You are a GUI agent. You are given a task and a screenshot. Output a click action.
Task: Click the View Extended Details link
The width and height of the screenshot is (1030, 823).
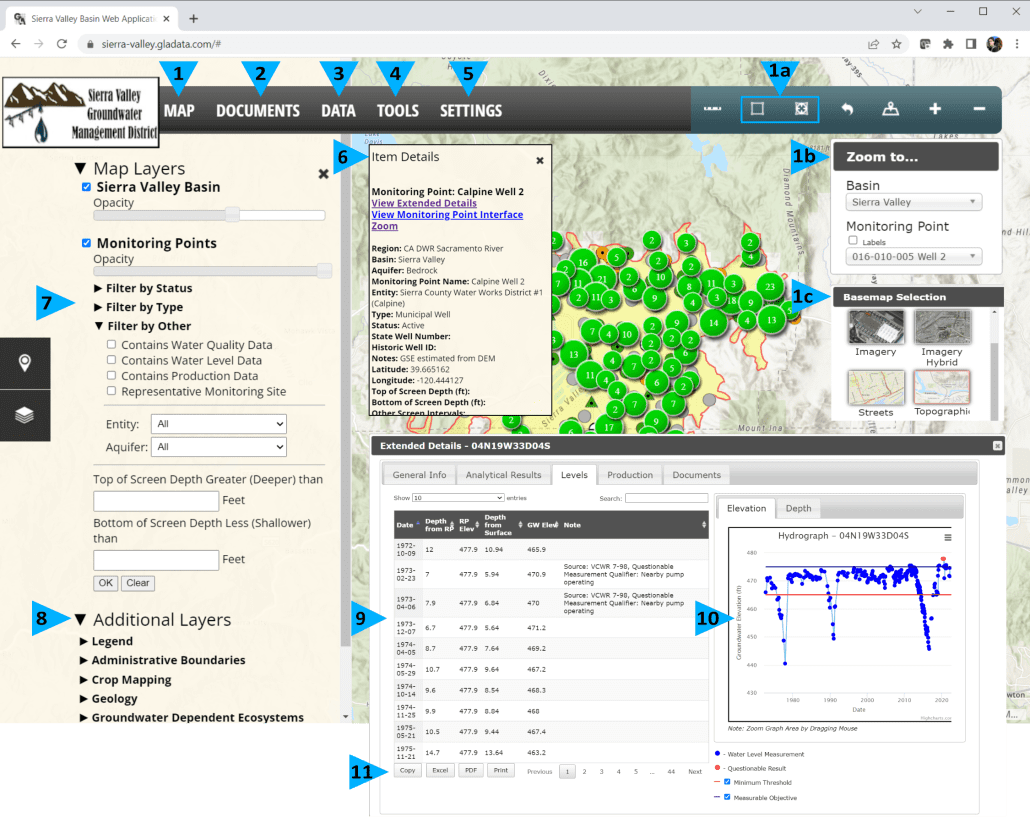[424, 203]
